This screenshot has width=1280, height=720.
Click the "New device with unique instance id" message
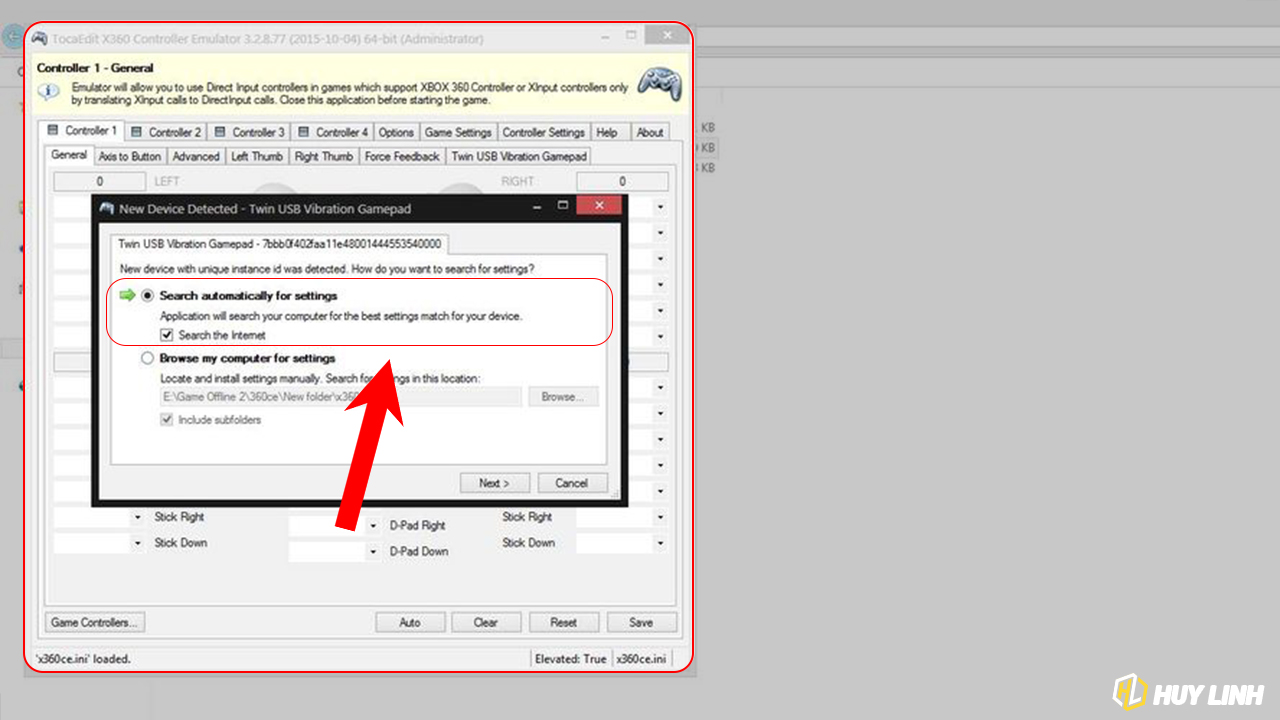point(327,269)
